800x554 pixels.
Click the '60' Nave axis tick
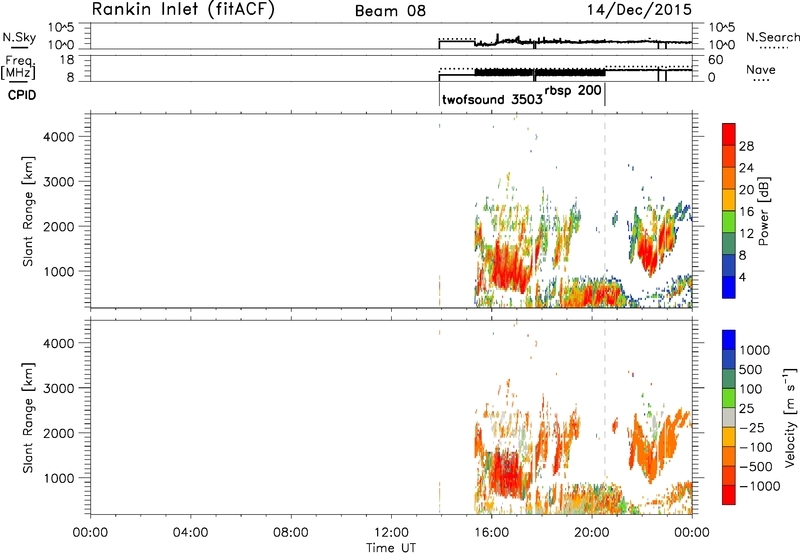click(x=715, y=60)
